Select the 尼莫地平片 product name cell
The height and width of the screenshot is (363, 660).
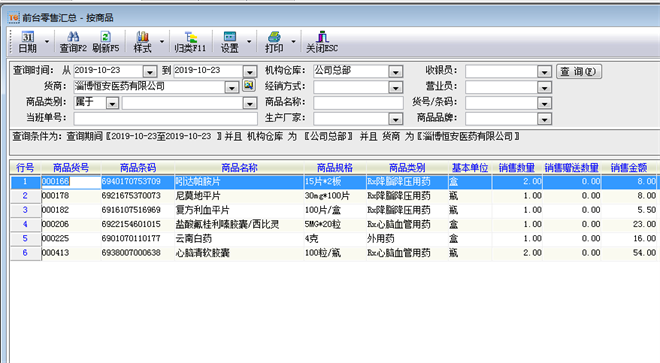tap(239, 196)
